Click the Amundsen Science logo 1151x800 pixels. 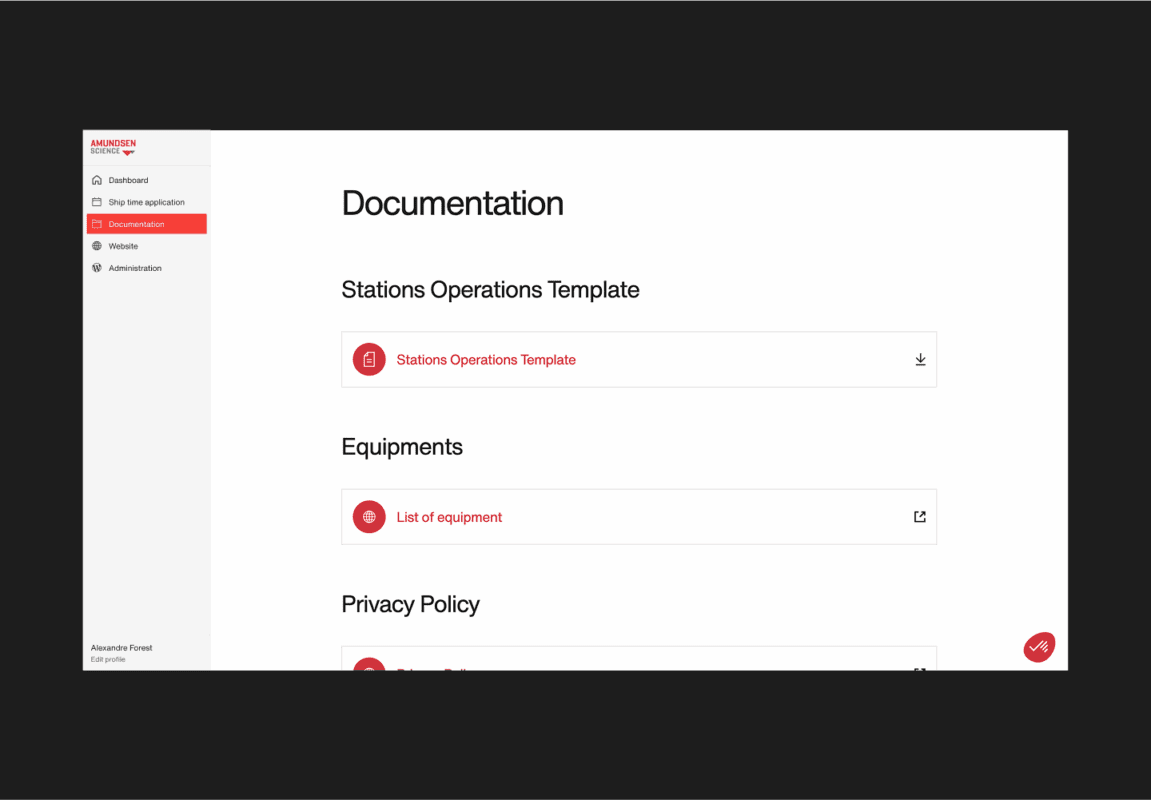click(113, 147)
